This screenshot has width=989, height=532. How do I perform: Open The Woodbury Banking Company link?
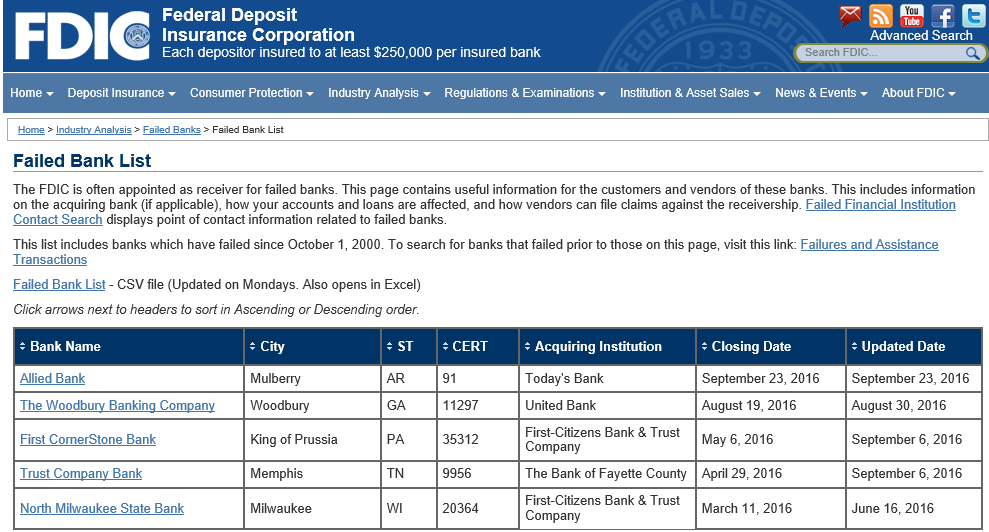(x=117, y=406)
